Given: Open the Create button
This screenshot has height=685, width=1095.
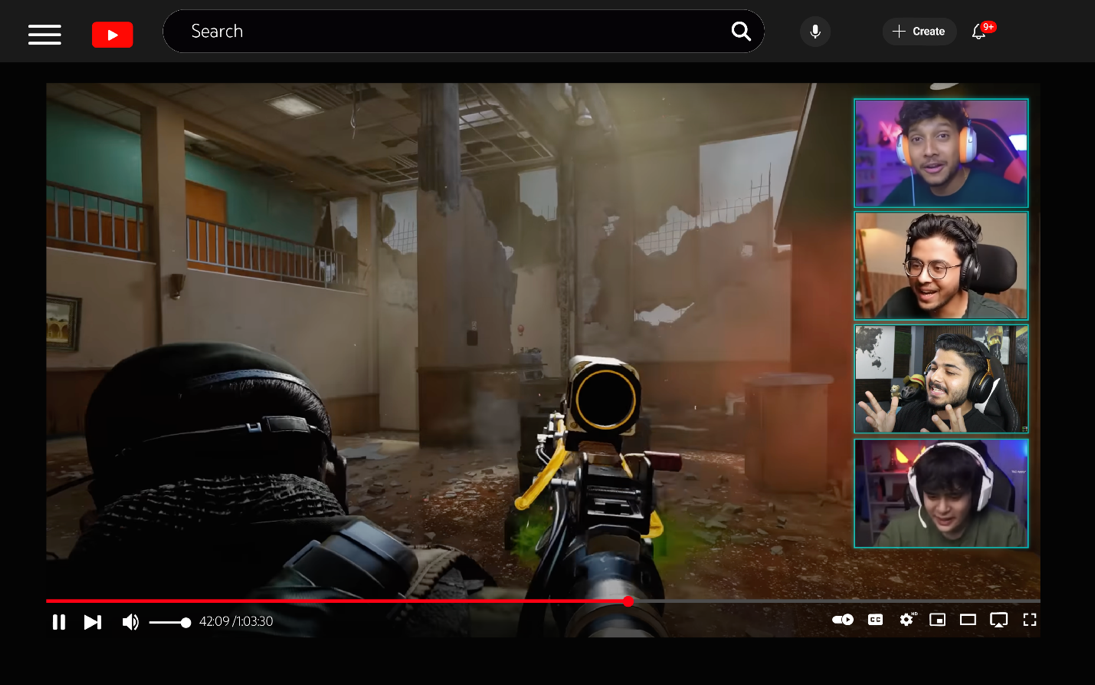Looking at the screenshot, I should [x=919, y=31].
